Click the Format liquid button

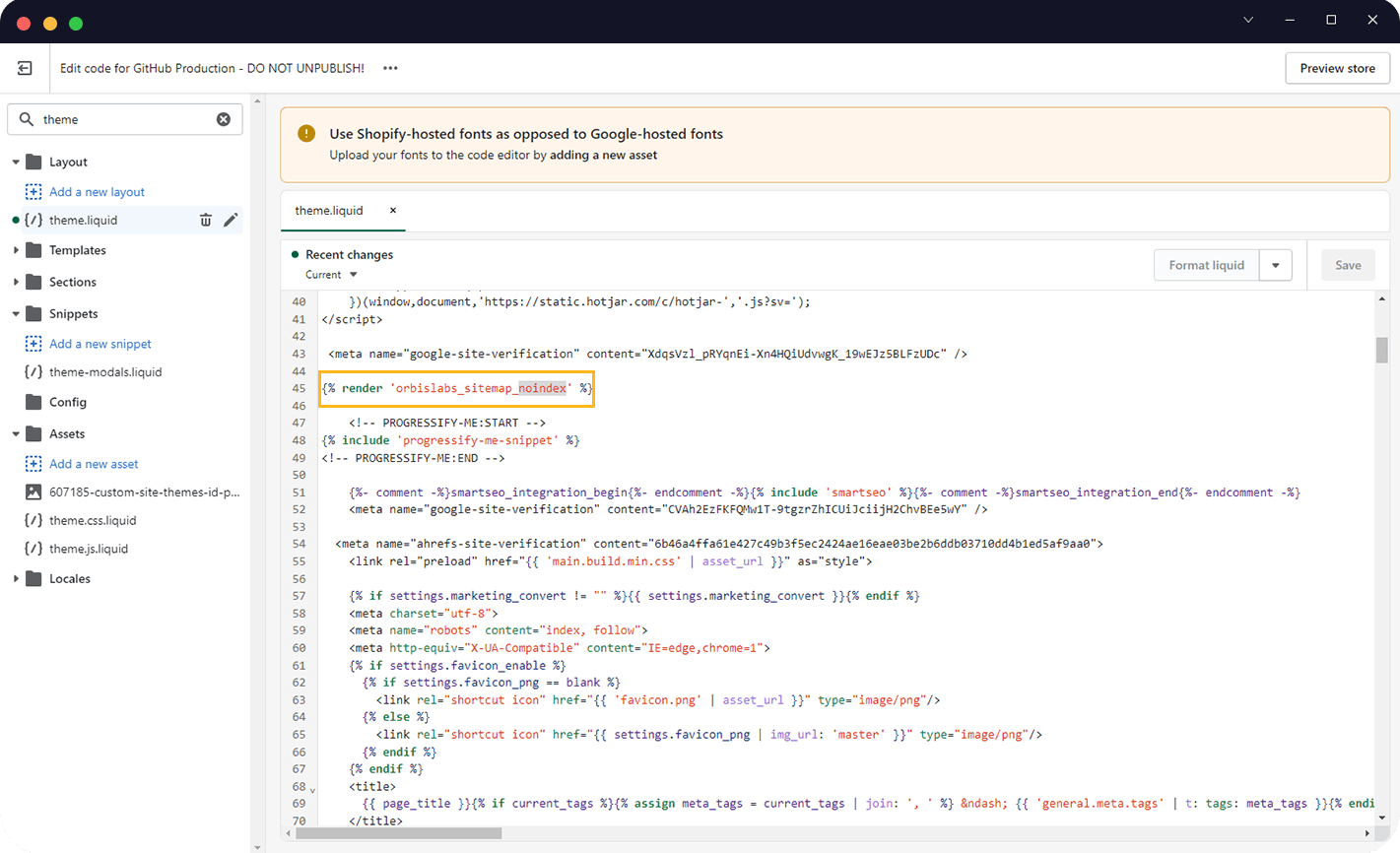click(1207, 265)
